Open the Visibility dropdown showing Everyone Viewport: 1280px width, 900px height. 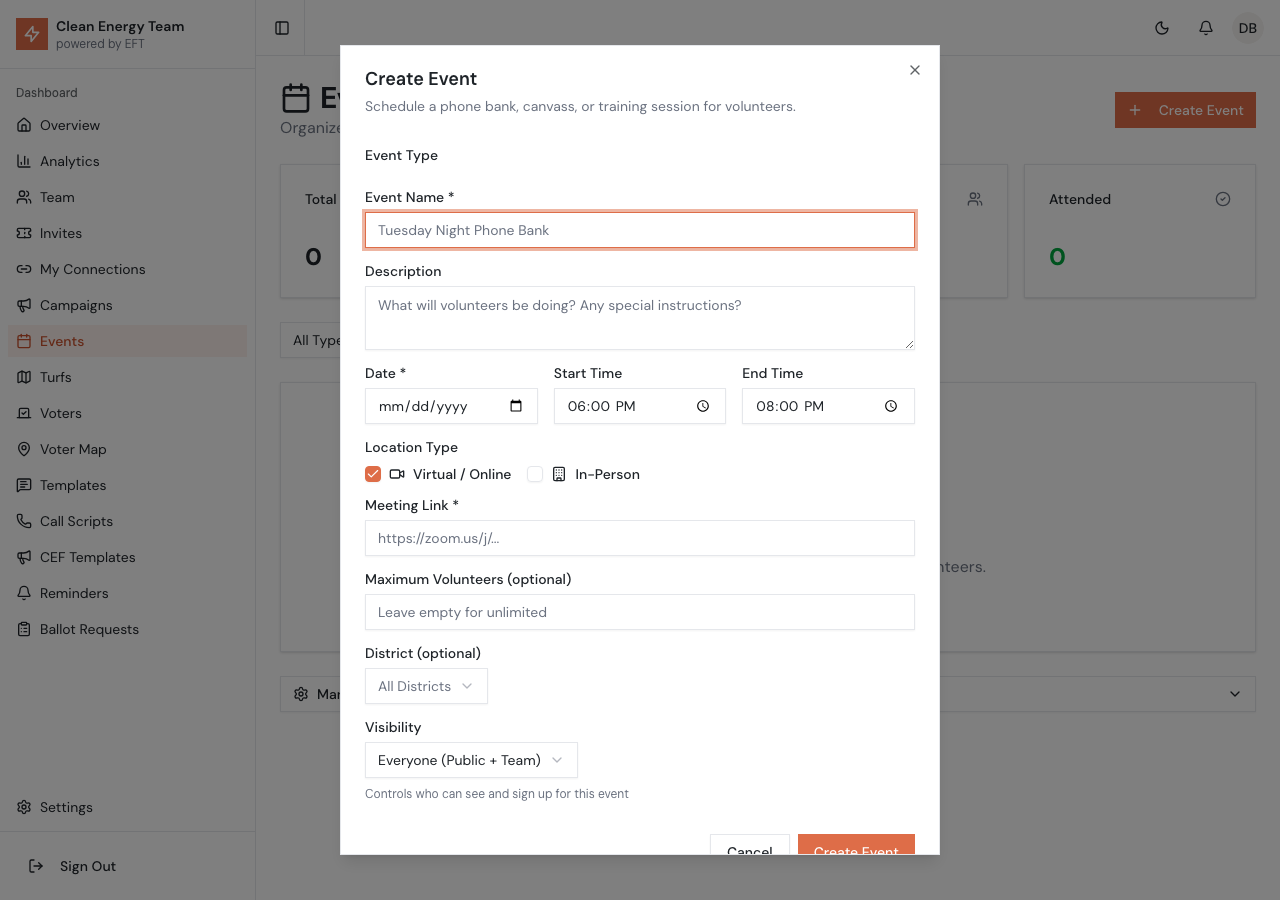(470, 760)
